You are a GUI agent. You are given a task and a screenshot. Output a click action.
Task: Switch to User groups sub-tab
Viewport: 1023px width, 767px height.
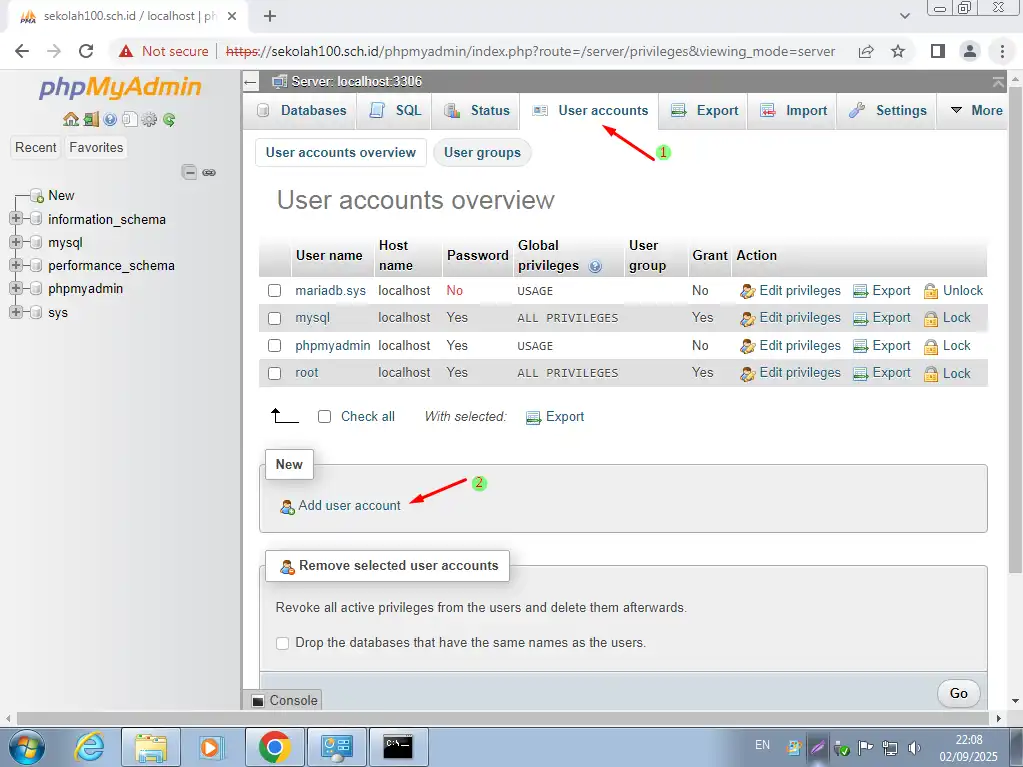click(482, 153)
